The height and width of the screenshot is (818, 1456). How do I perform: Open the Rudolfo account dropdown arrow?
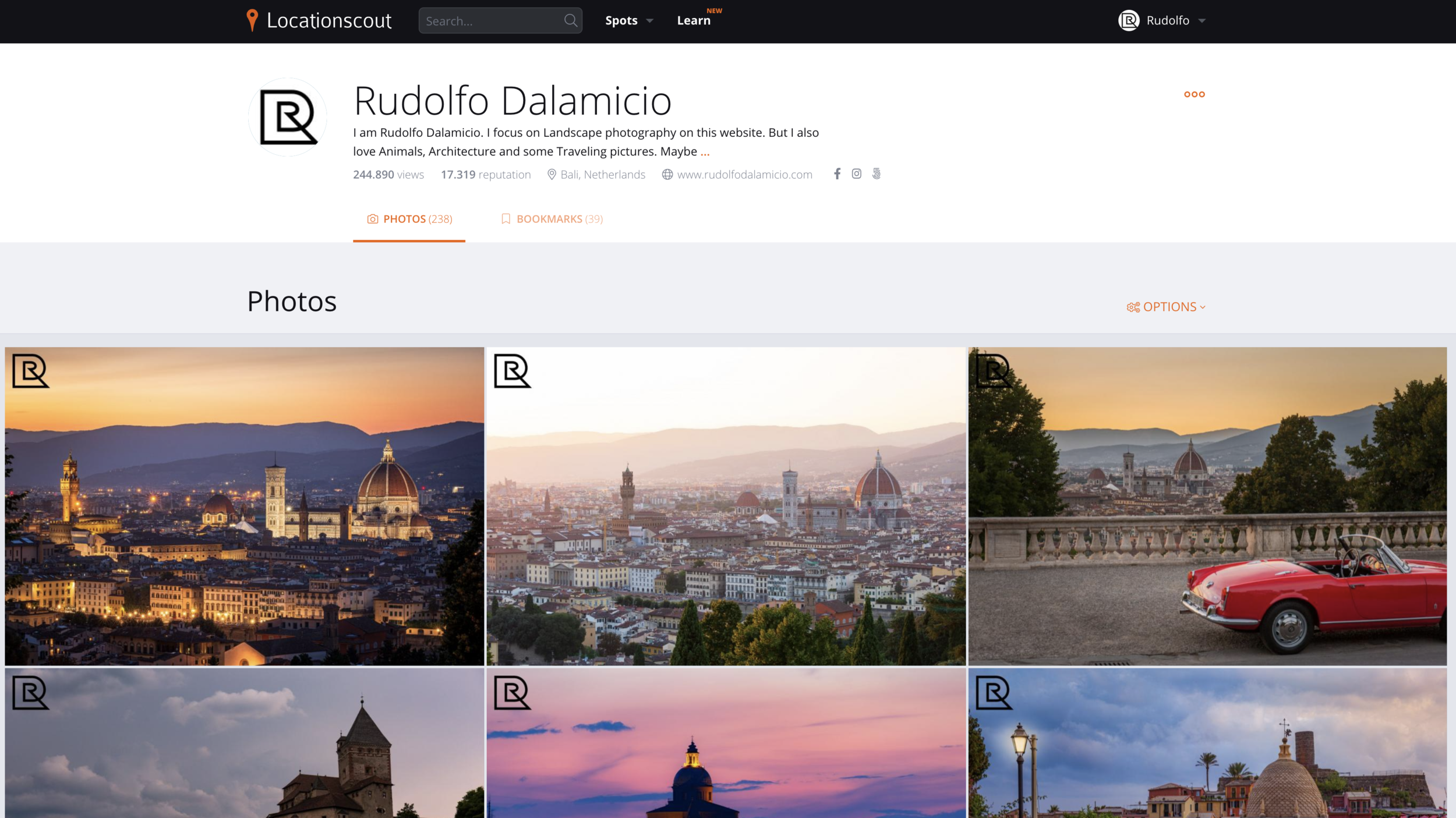tap(1201, 21)
